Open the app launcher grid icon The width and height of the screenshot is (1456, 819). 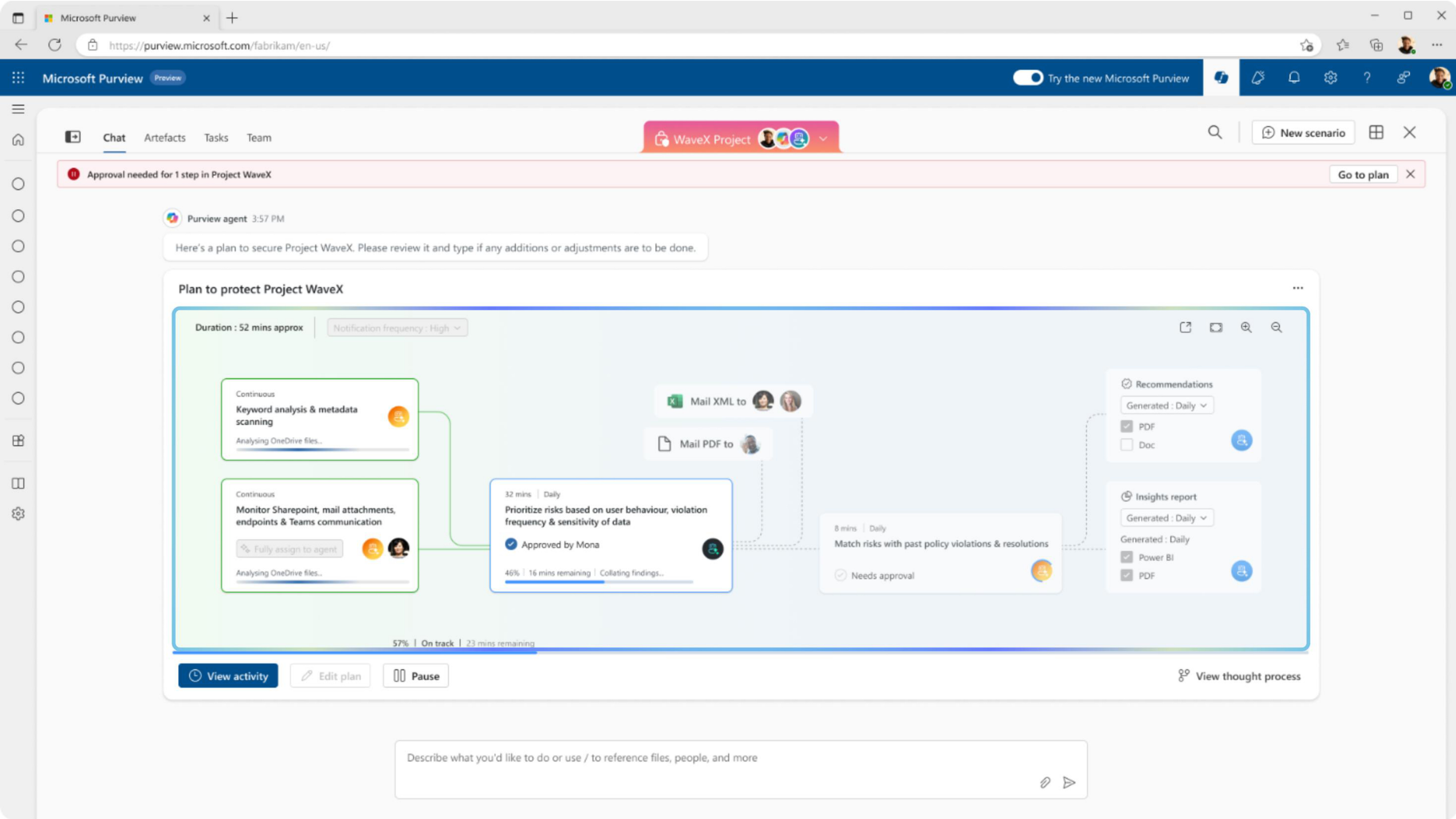[x=18, y=78]
